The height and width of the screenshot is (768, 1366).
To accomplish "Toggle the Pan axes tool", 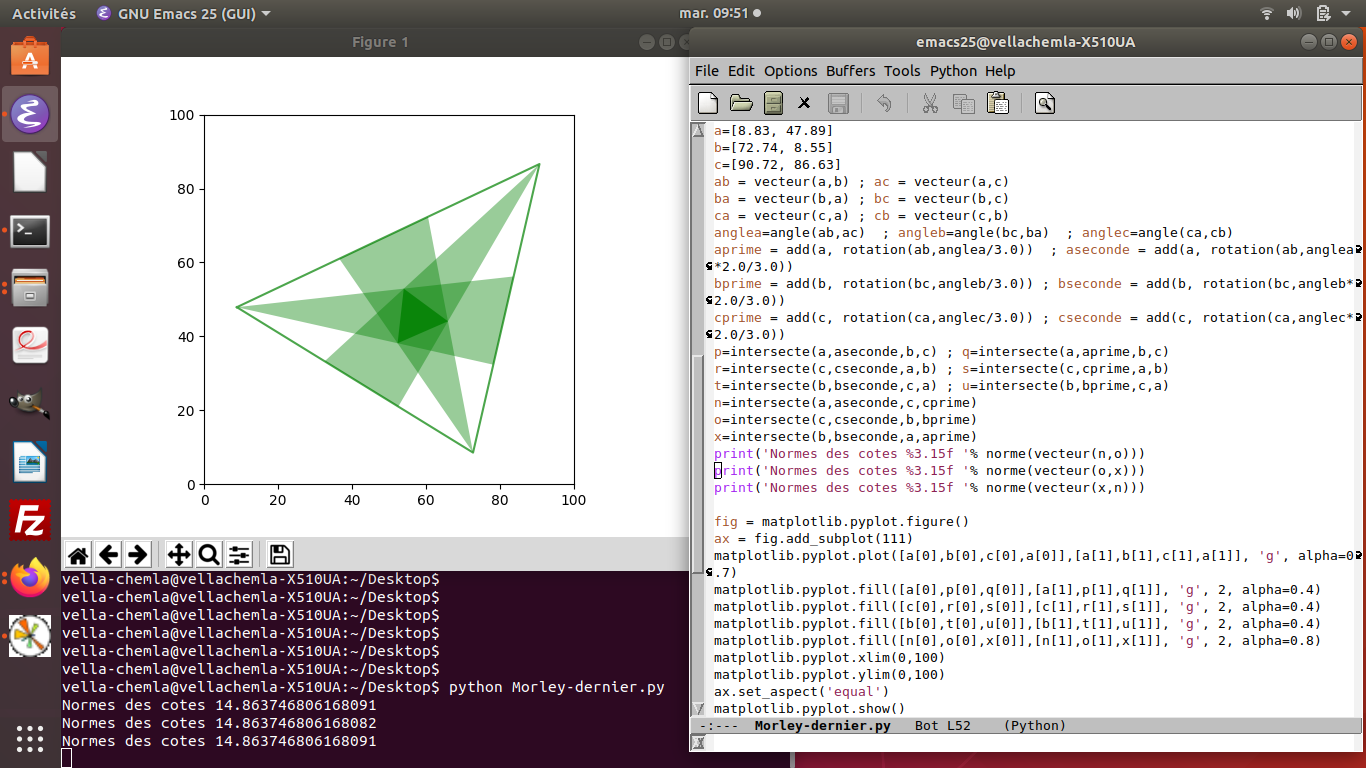I will pos(179,555).
